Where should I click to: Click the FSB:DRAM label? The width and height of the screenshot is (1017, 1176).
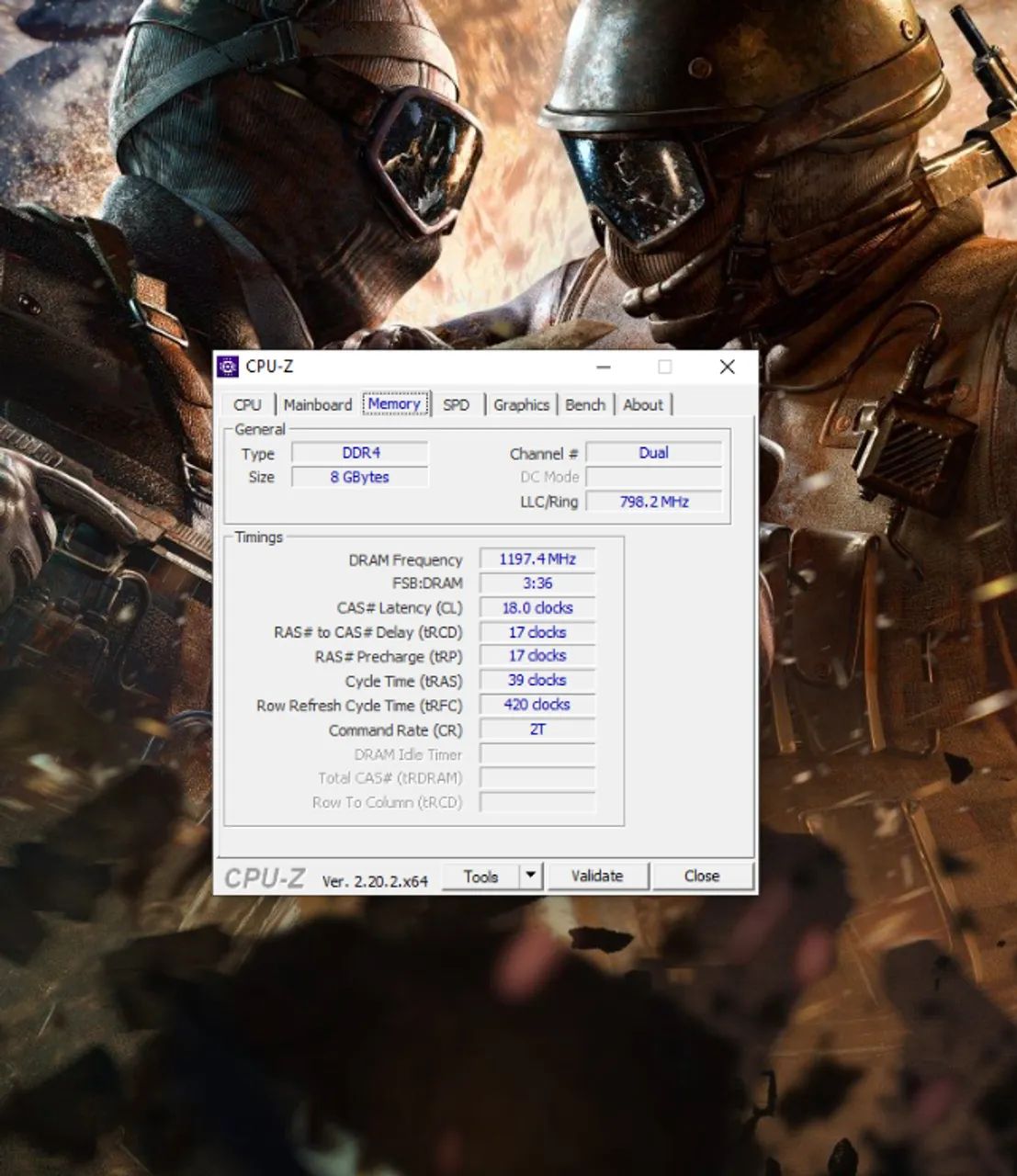(x=427, y=583)
